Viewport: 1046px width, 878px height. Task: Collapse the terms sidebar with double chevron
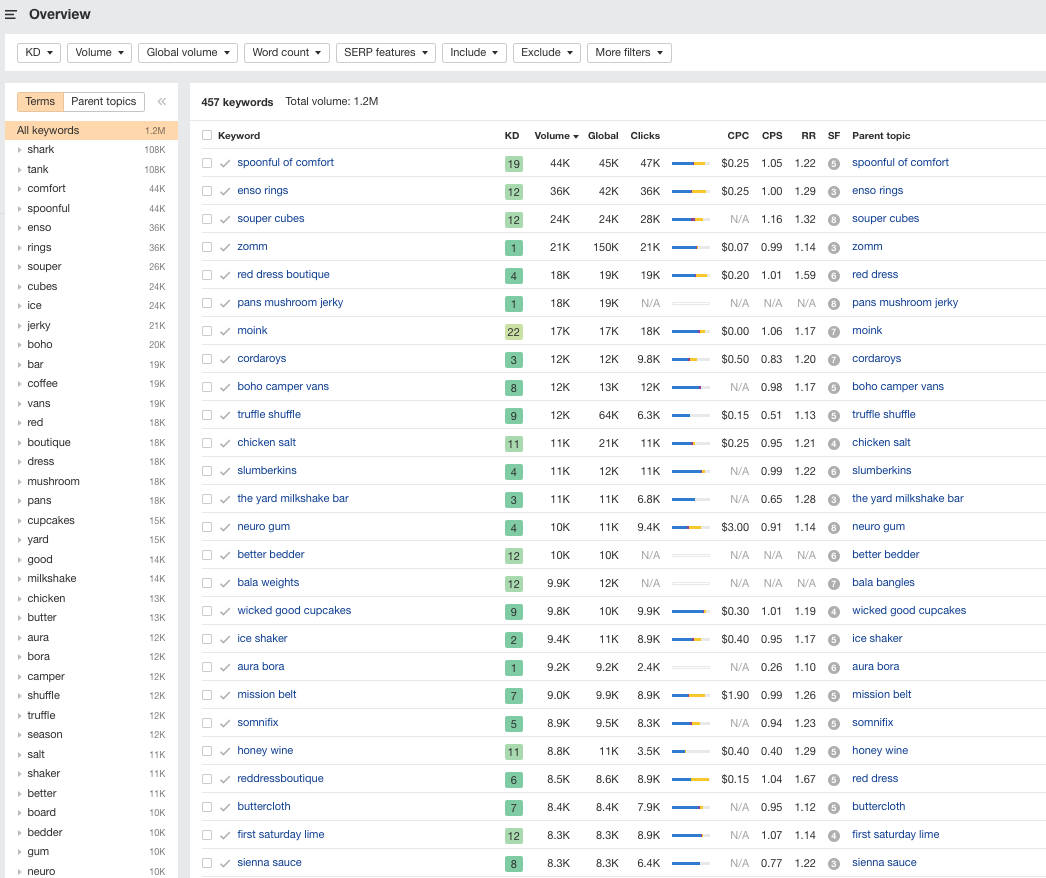161,101
